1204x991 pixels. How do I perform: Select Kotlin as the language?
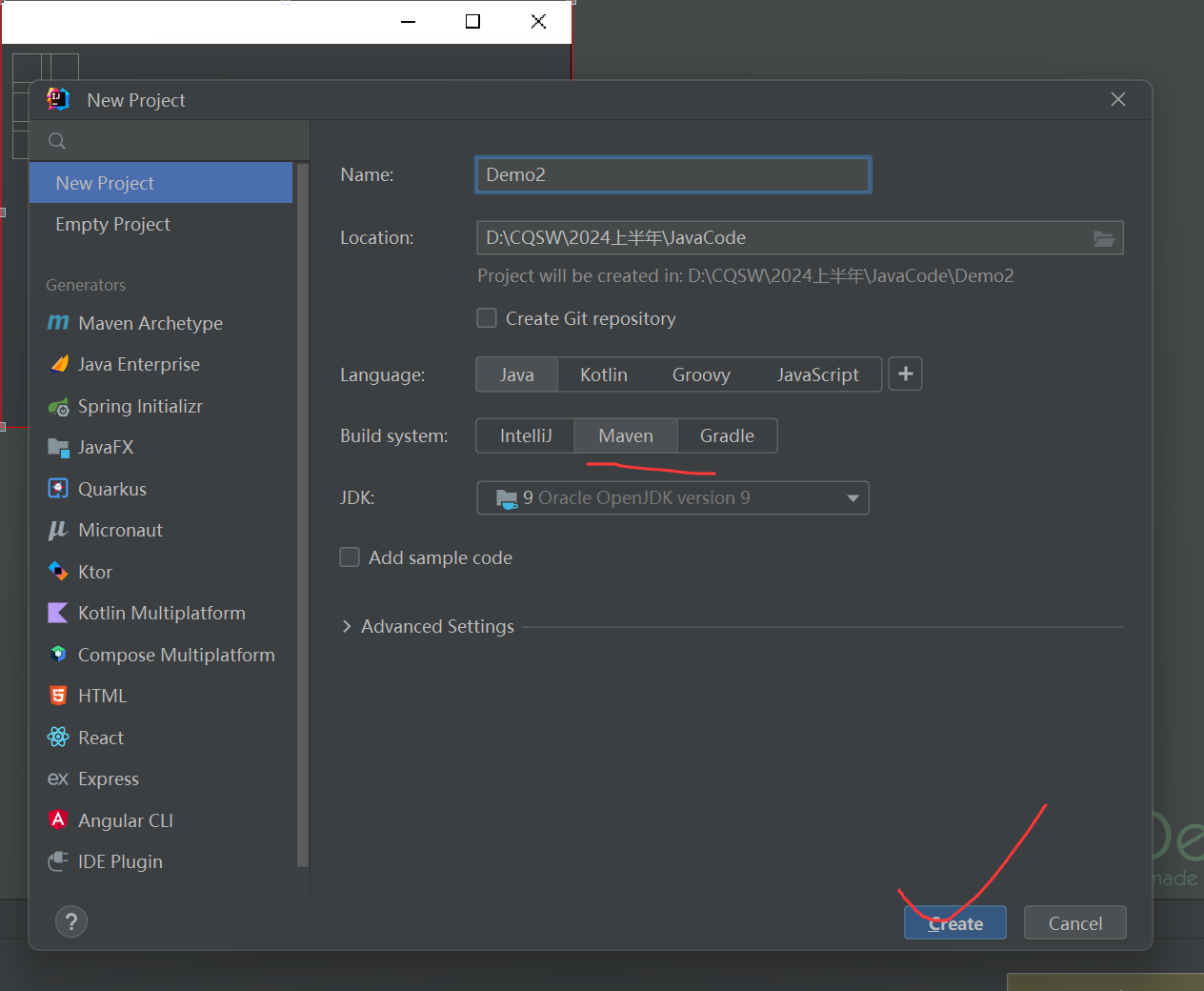604,374
